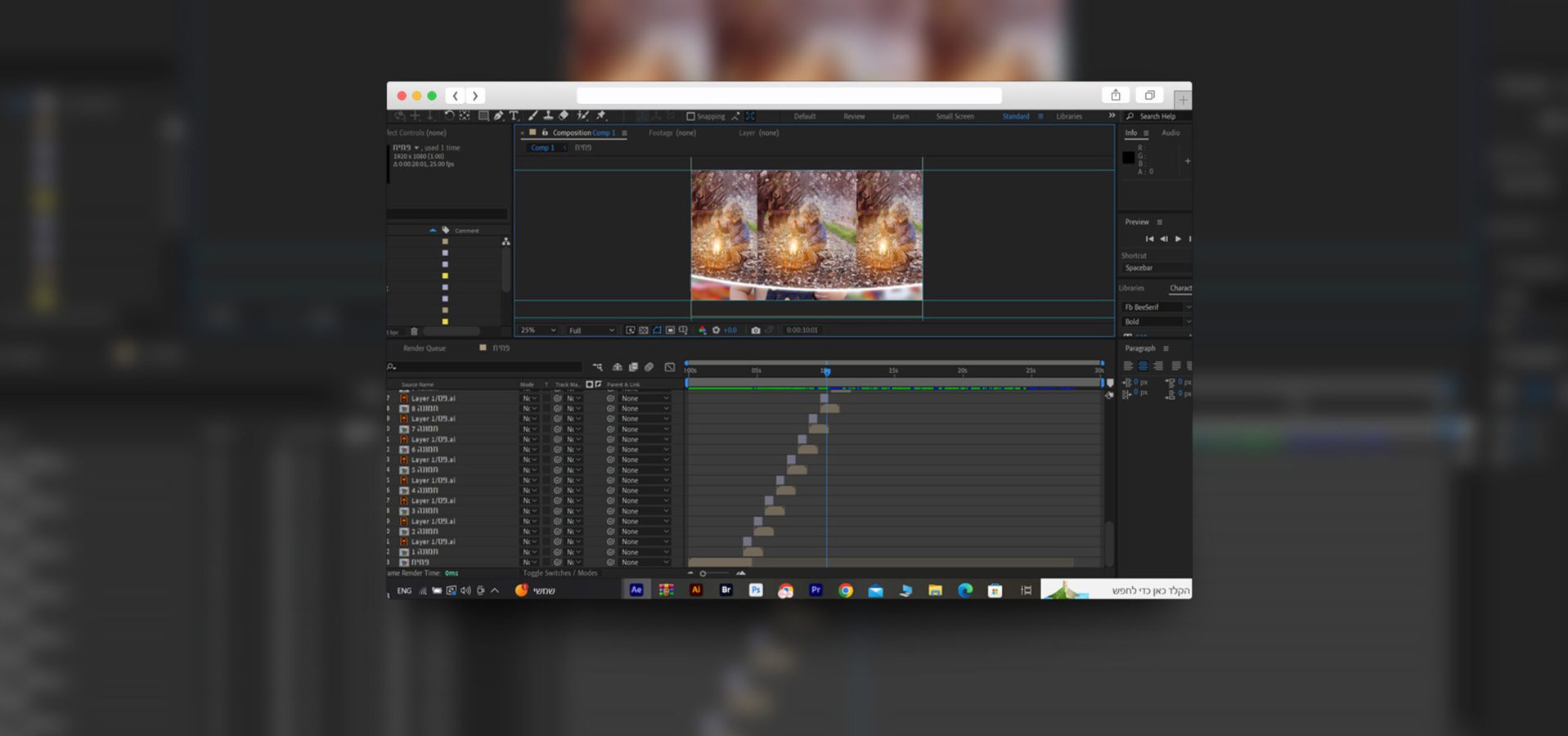The height and width of the screenshot is (736, 1568).
Task: Click the motion blur timeline icon
Action: click(x=649, y=367)
